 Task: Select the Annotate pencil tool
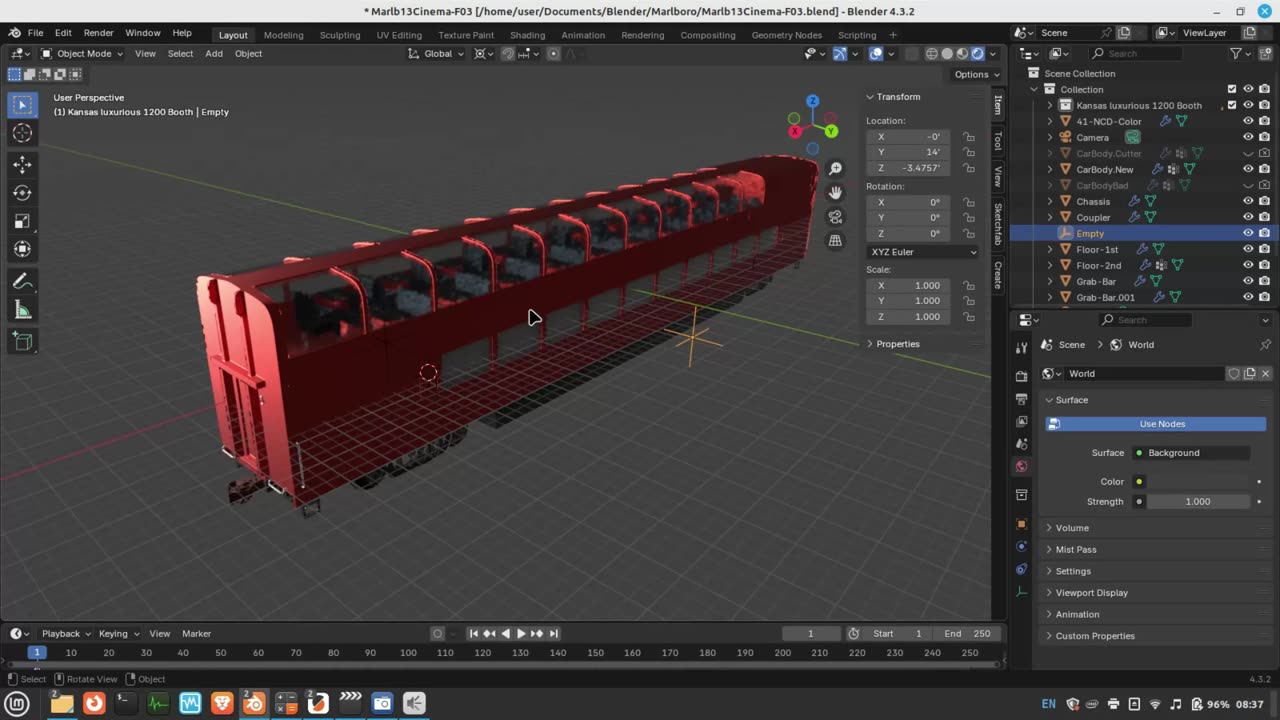22,282
